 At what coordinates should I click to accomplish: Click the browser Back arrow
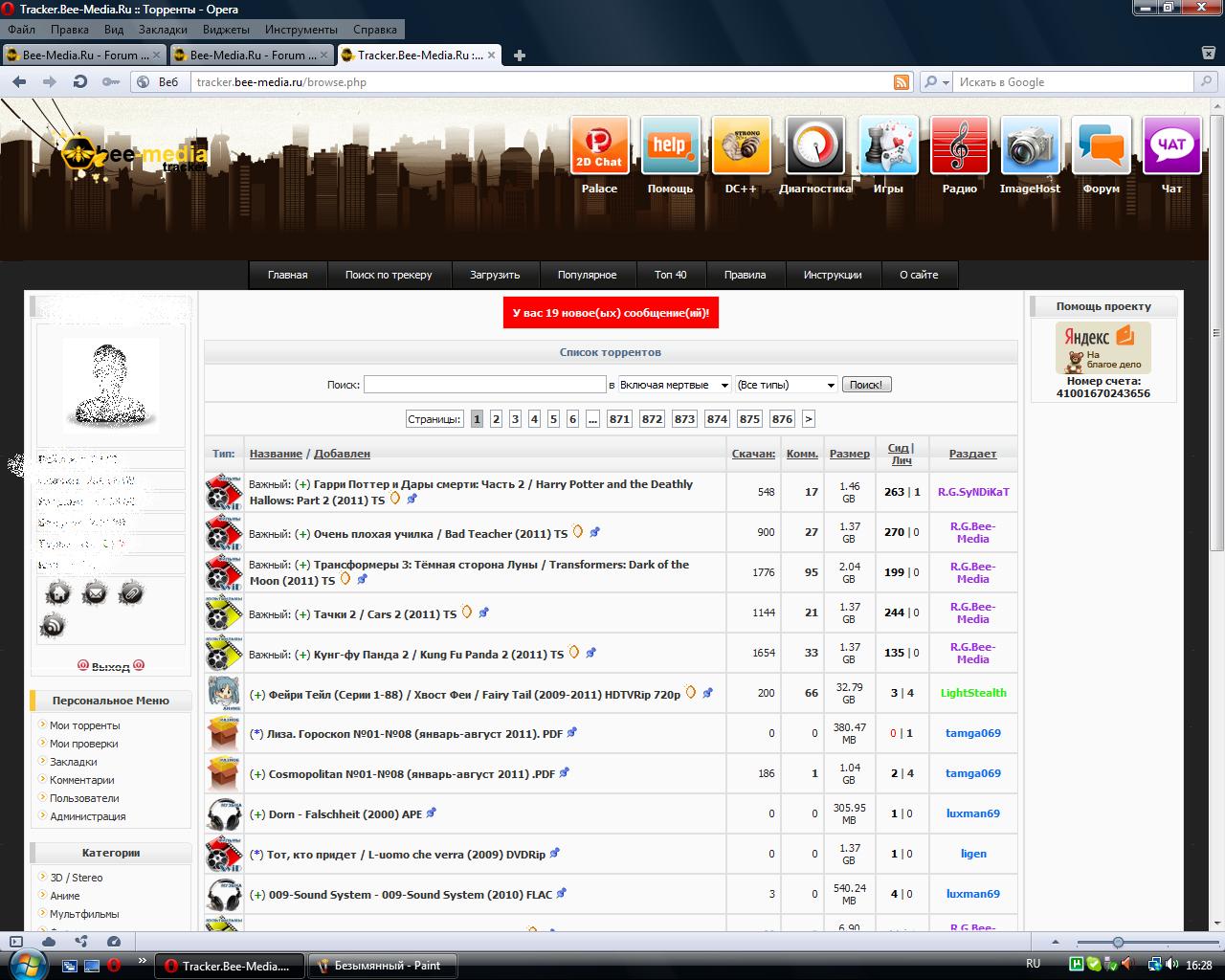(19, 82)
